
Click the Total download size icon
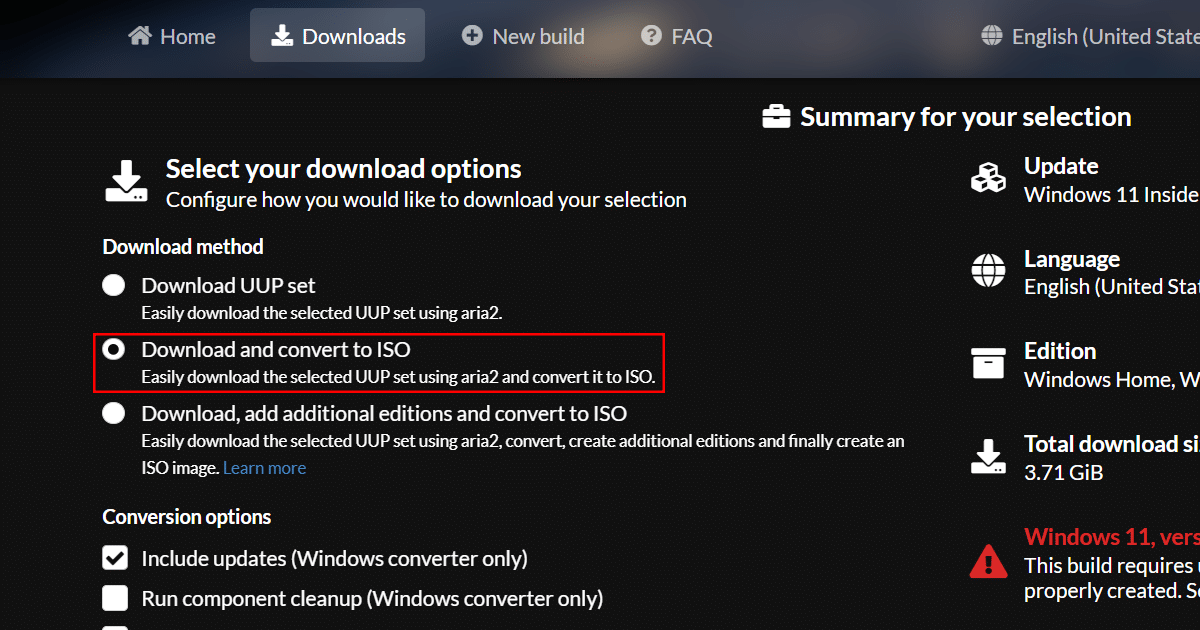coord(988,456)
